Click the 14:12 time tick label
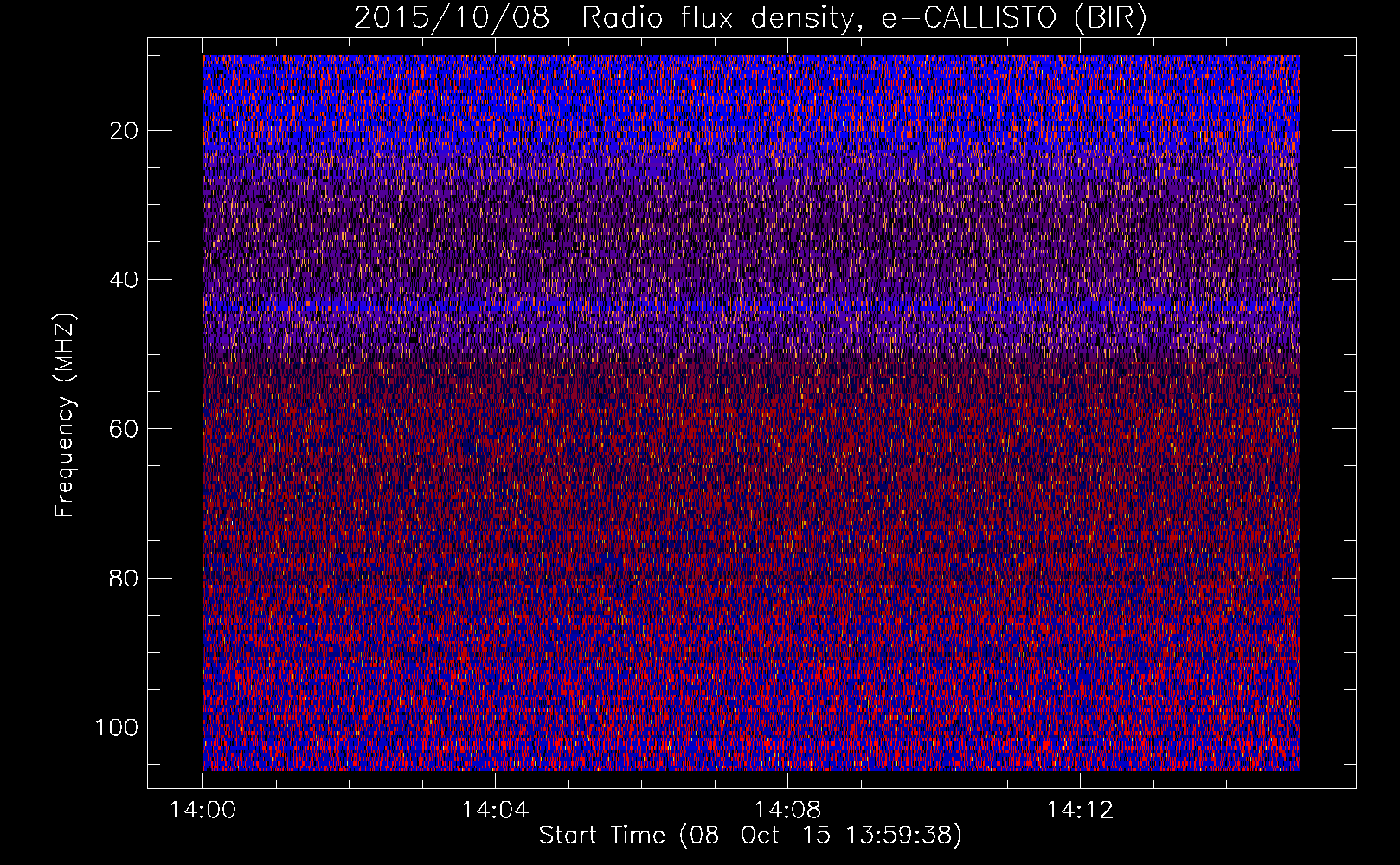This screenshot has height=865, width=1400. (x=1080, y=810)
